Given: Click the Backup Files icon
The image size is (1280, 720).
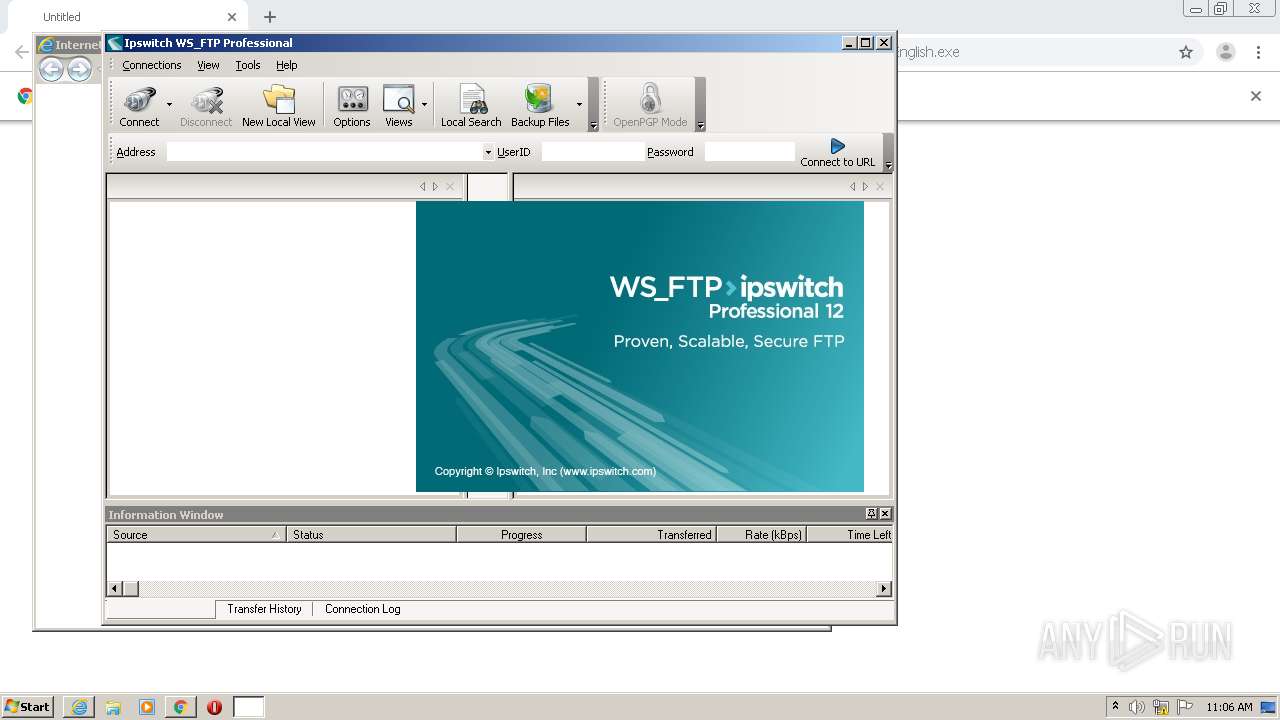Looking at the screenshot, I should 540,106.
